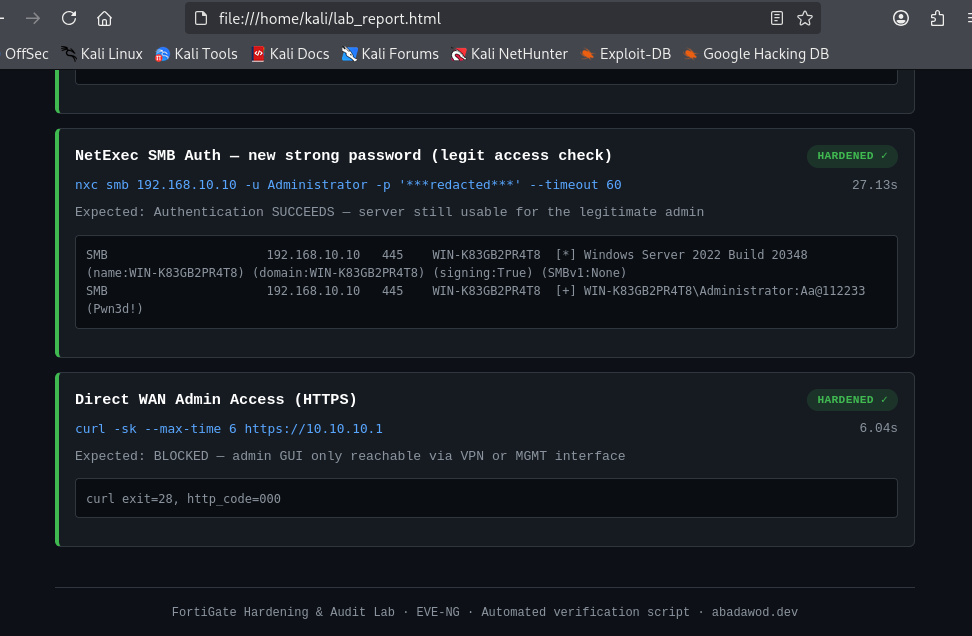Open the Firefox account menu
Screen dimensions: 972x636
click(901, 19)
